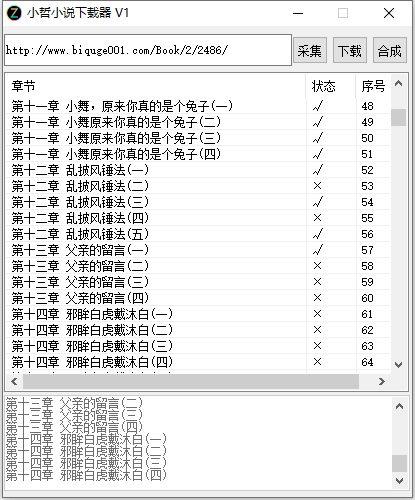Image resolution: width=415 pixels, height=500 pixels.
Task: Click the check mark status of row 57
Action: tap(318, 250)
